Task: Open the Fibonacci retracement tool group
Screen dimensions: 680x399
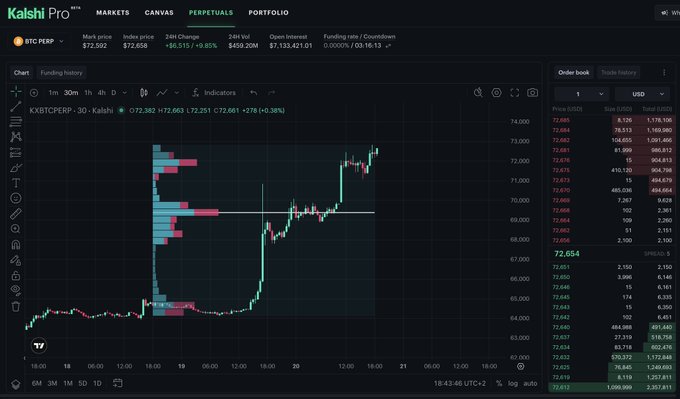Action: pos(16,121)
